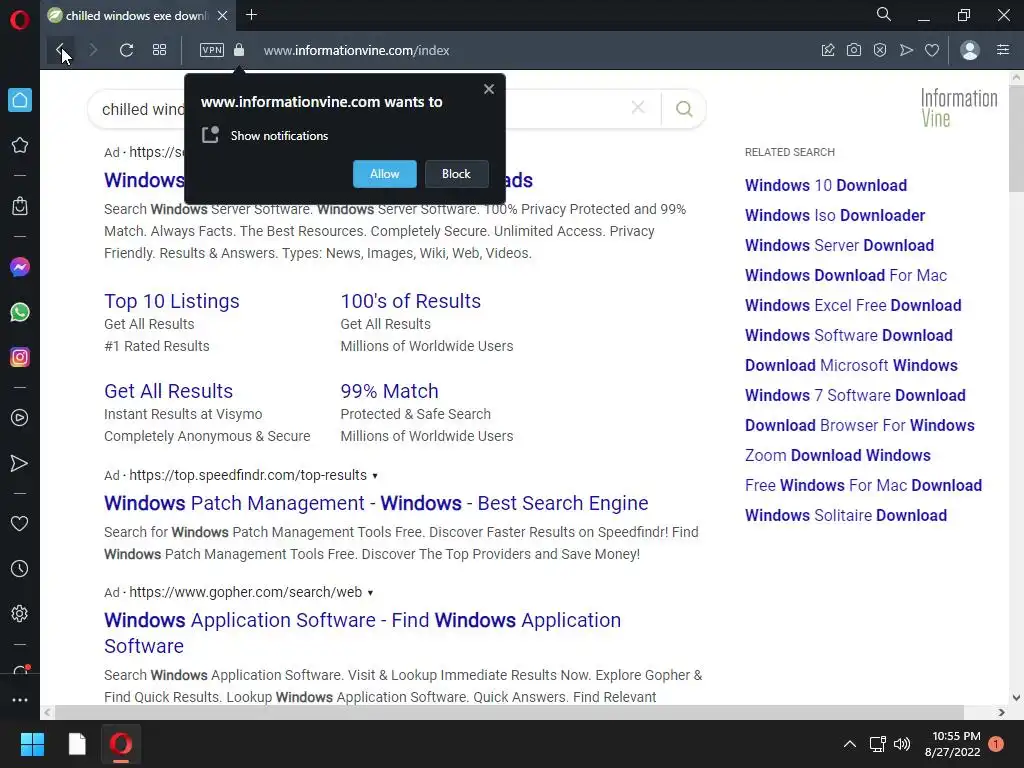Go back with the back arrow
This screenshot has height=768, width=1024.
pyautogui.click(x=60, y=50)
